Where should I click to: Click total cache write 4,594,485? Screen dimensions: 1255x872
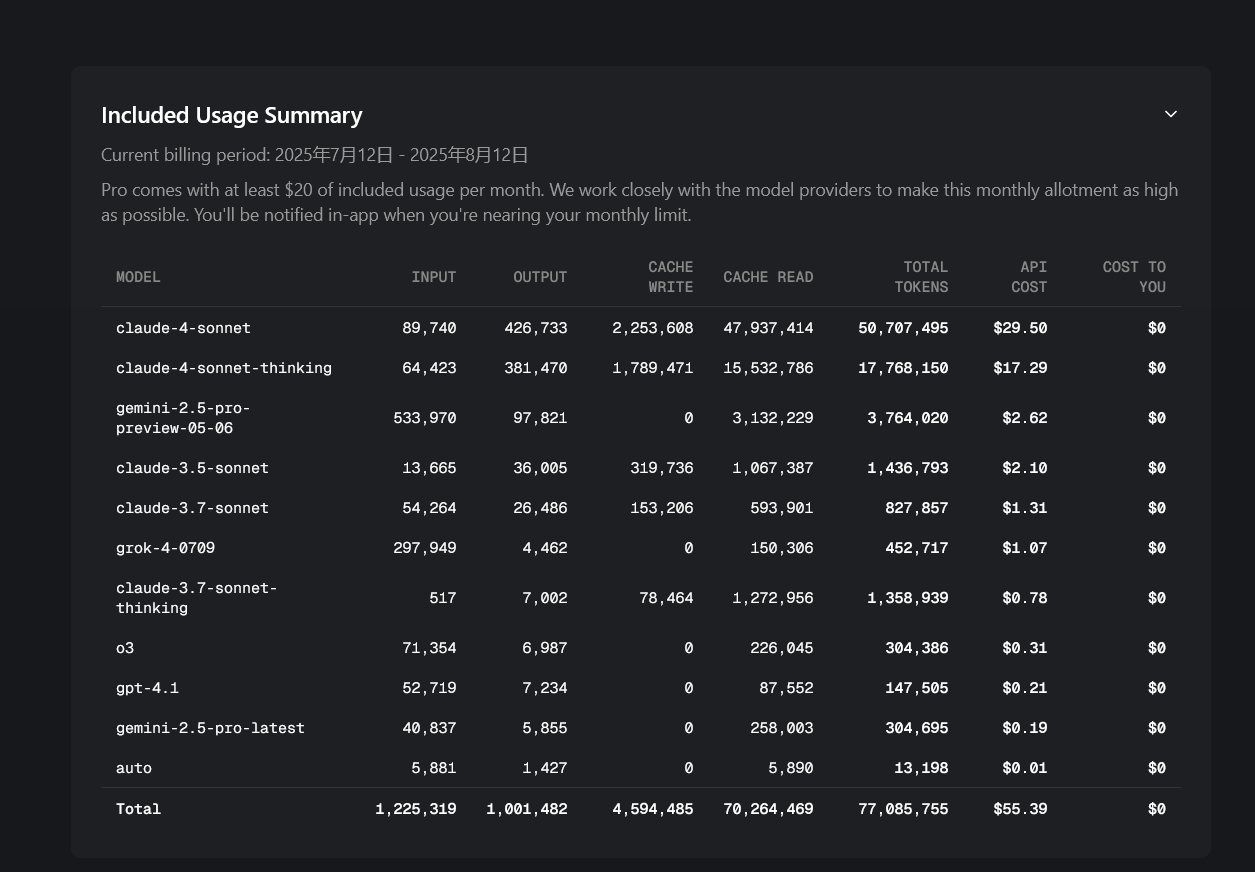(x=653, y=809)
